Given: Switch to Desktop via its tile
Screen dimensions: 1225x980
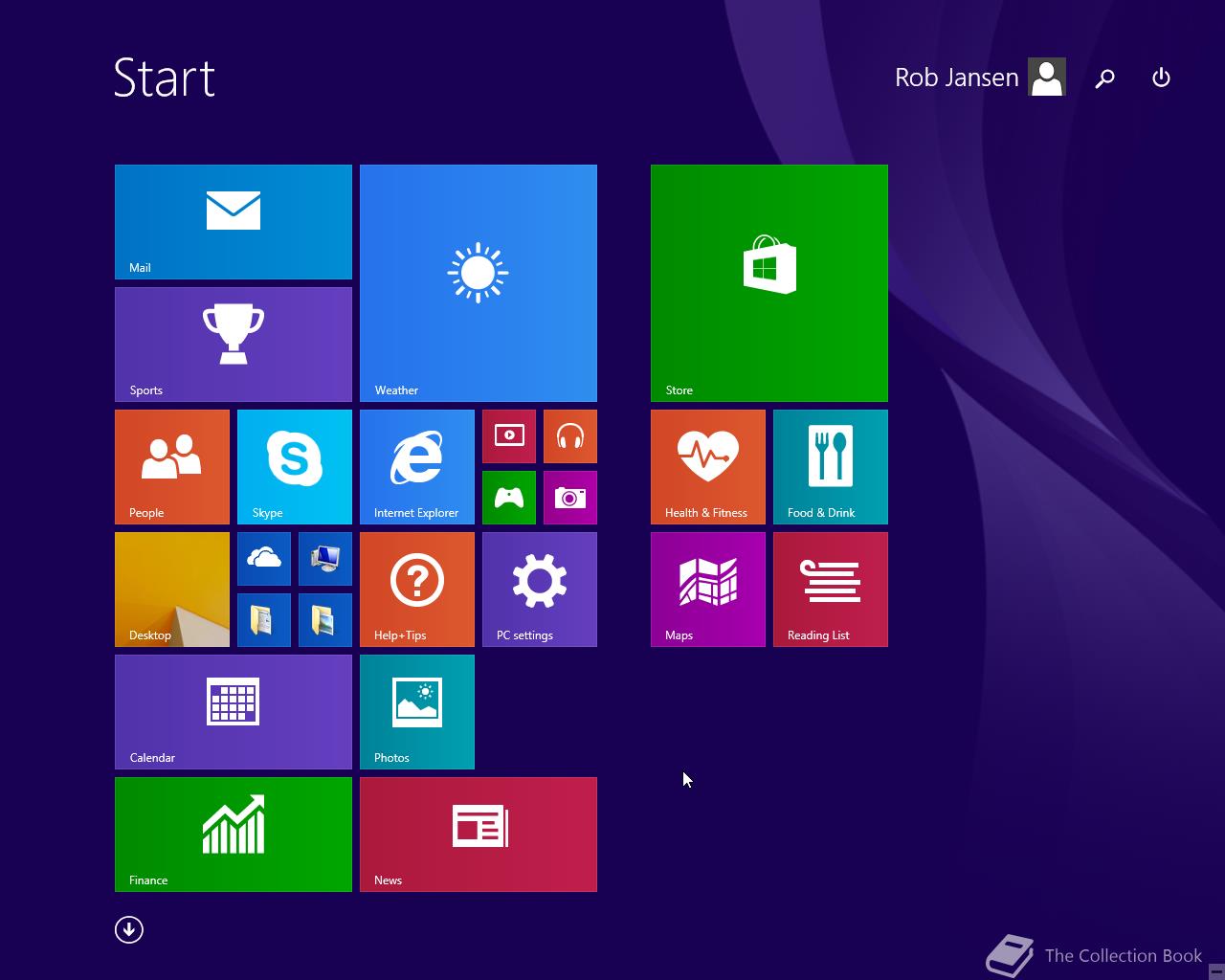Looking at the screenshot, I should pyautogui.click(x=172, y=590).
